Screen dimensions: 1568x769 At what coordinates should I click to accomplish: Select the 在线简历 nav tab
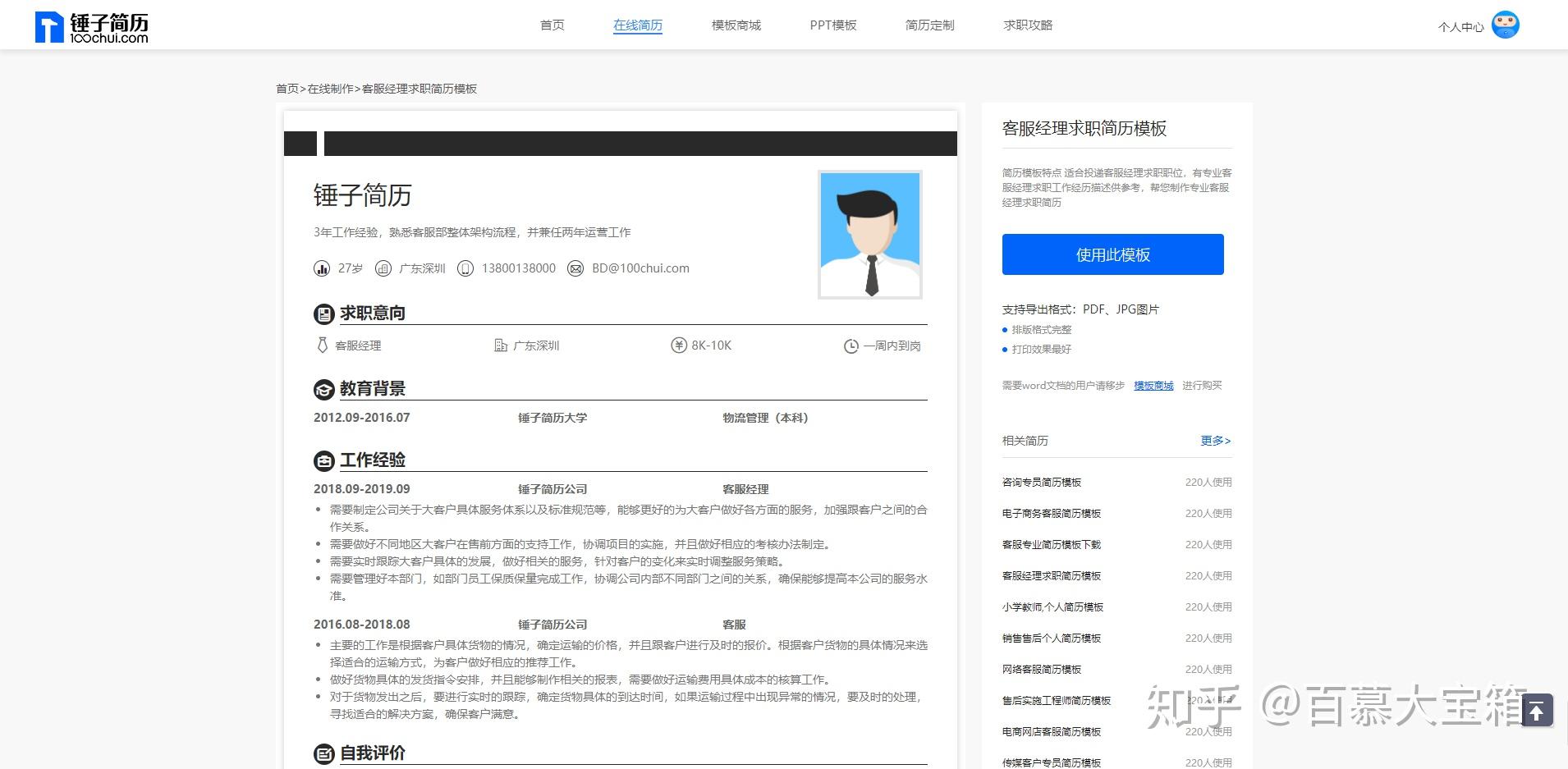638,25
